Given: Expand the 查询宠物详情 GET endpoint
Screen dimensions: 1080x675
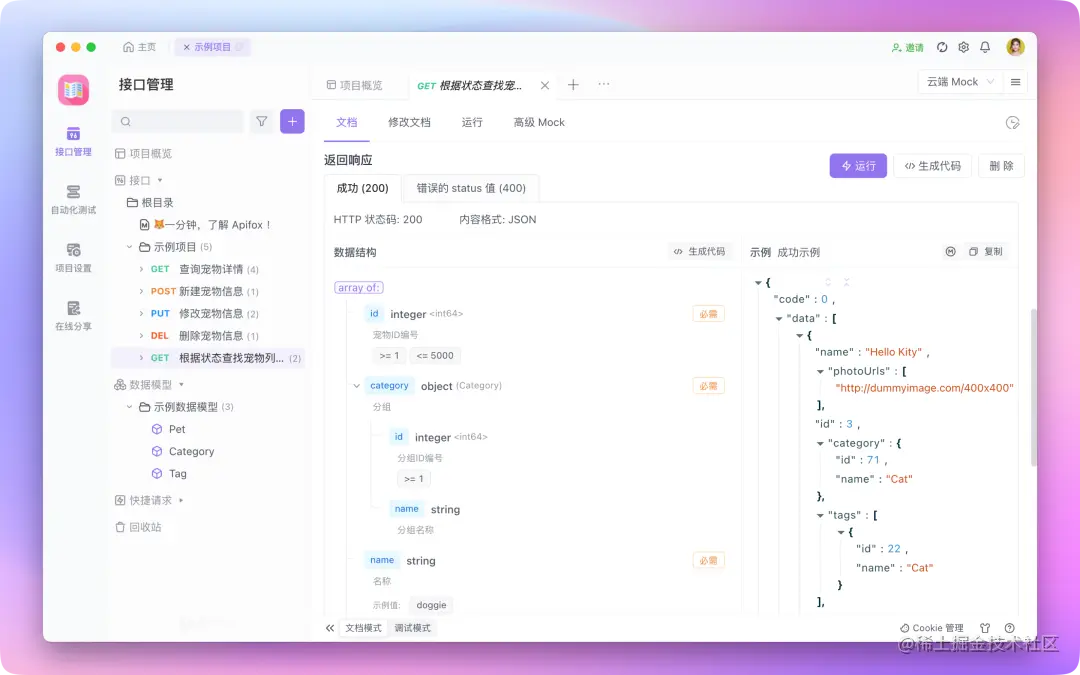Looking at the screenshot, I should pos(140,268).
